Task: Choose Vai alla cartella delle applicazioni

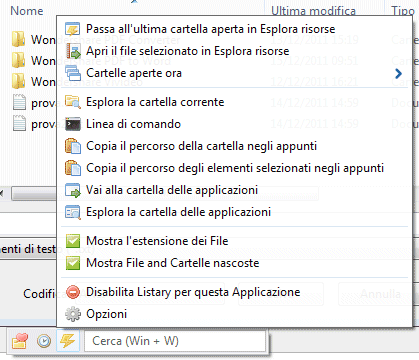Action: coord(172,190)
